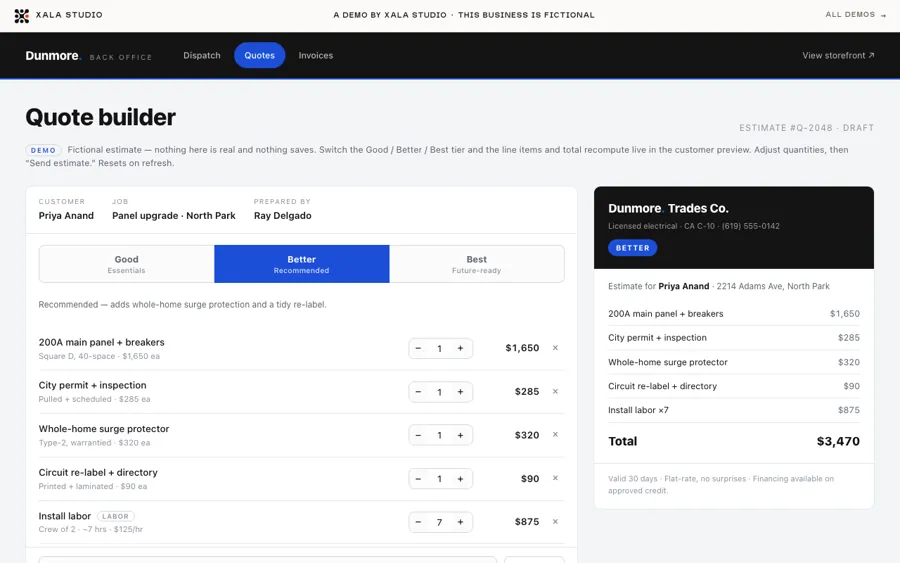Open the Dispatch tab

[x=201, y=55]
